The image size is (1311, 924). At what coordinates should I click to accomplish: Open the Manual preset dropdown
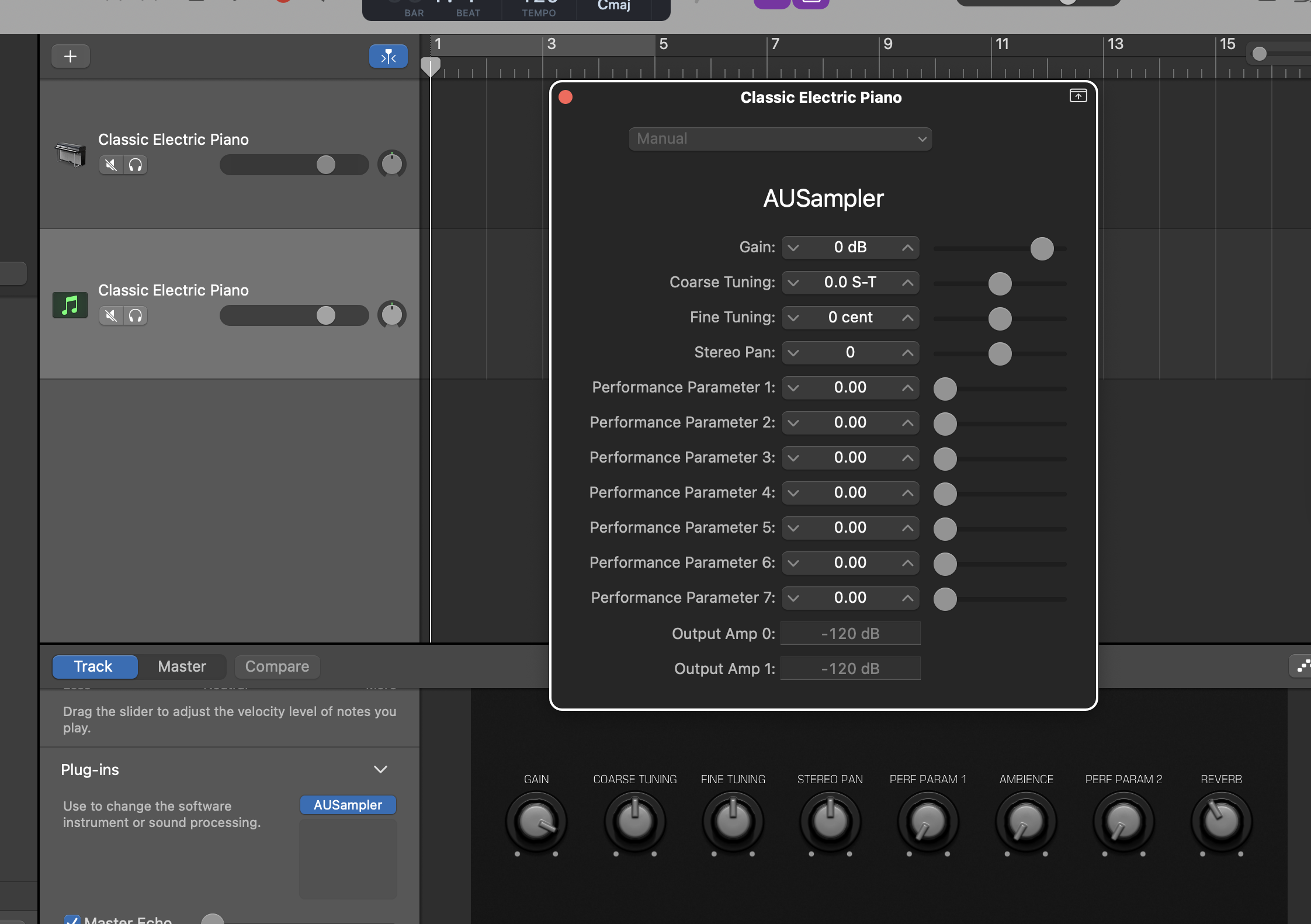(780, 139)
